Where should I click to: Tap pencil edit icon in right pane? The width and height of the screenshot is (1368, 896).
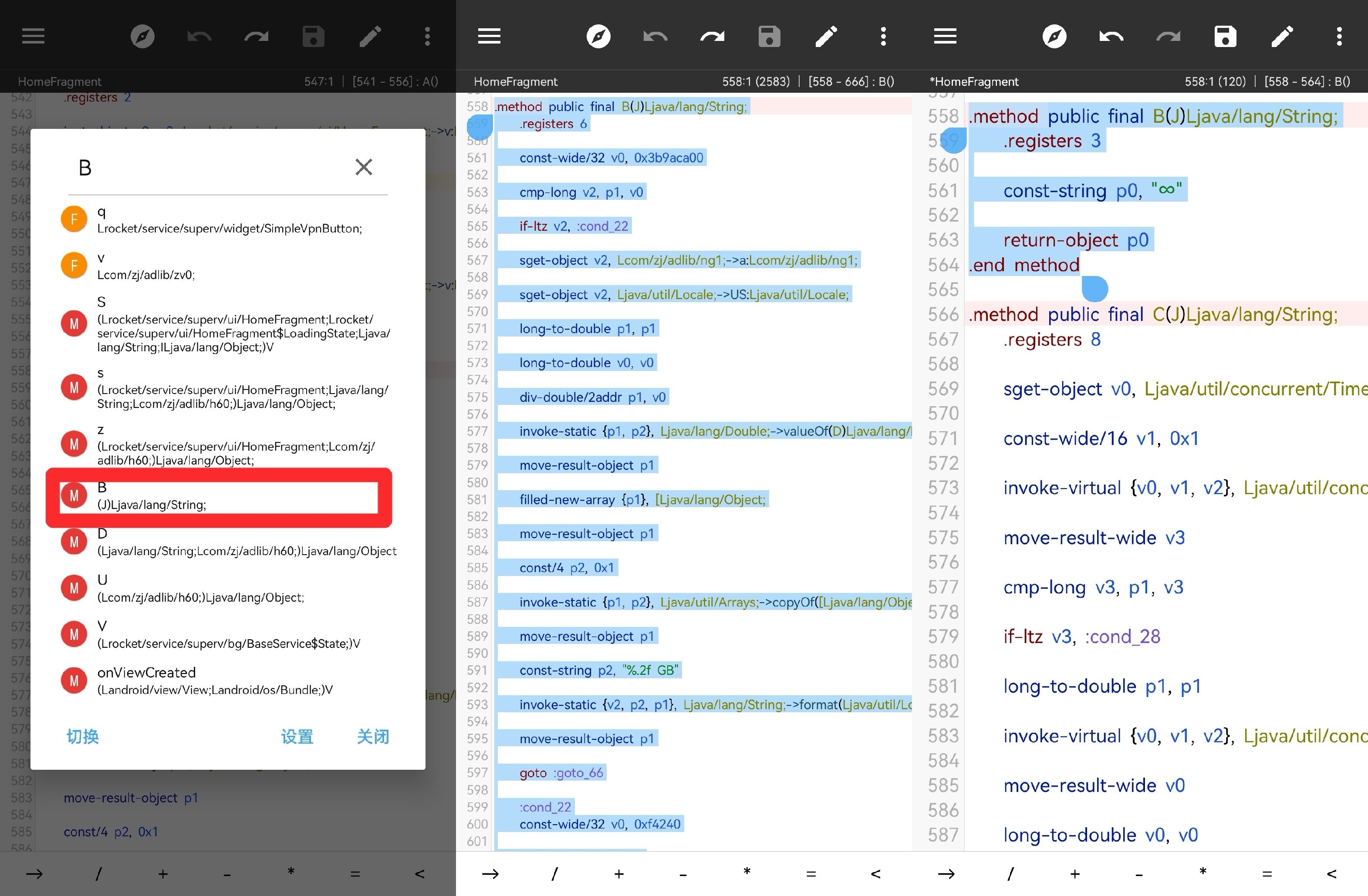pos(1282,36)
